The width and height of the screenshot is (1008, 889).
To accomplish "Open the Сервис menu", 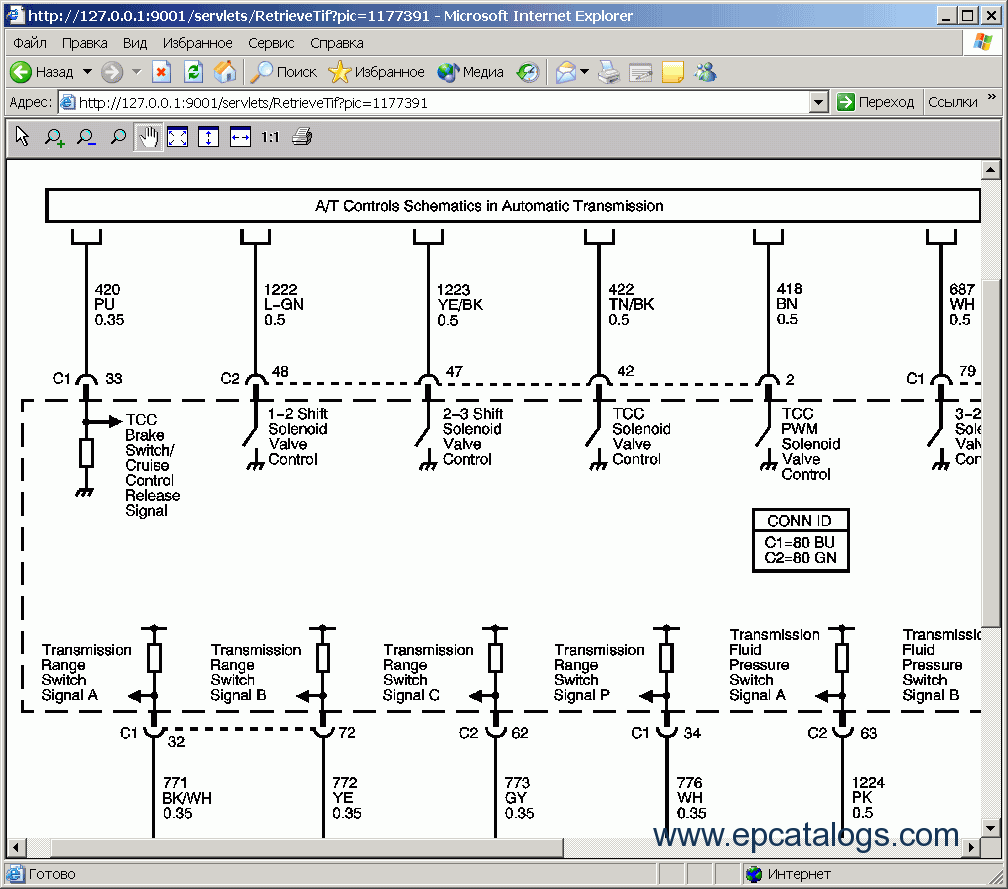I will [271, 43].
